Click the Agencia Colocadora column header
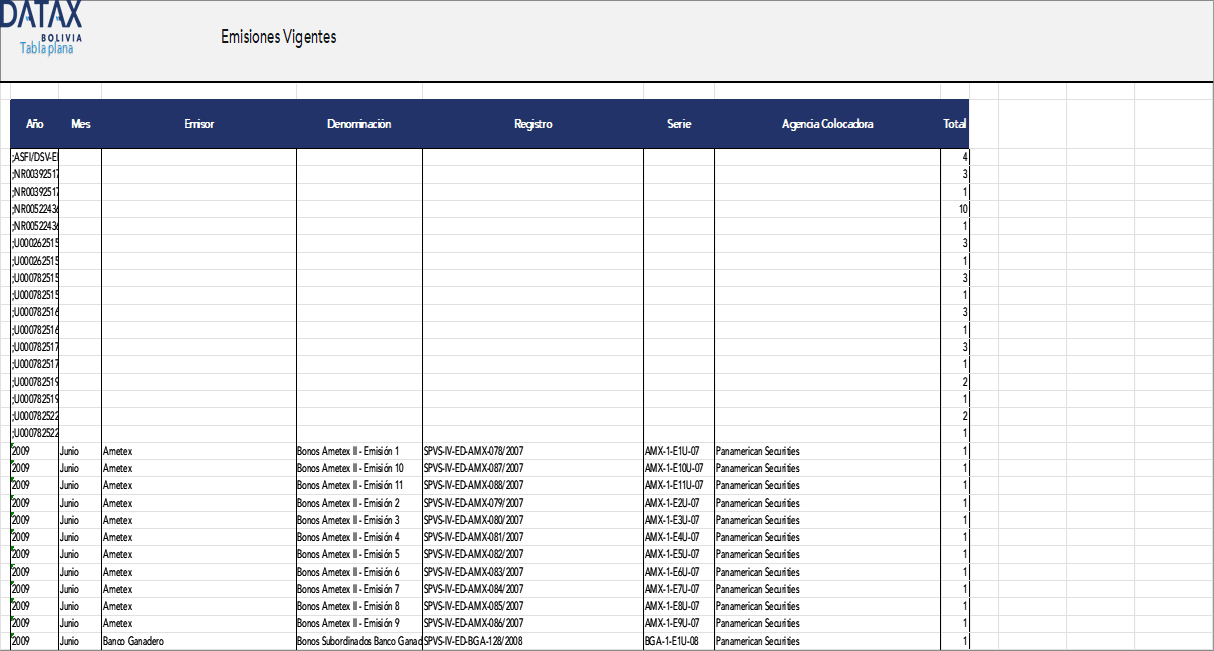Viewport: 1214px width, 651px height. click(x=828, y=124)
